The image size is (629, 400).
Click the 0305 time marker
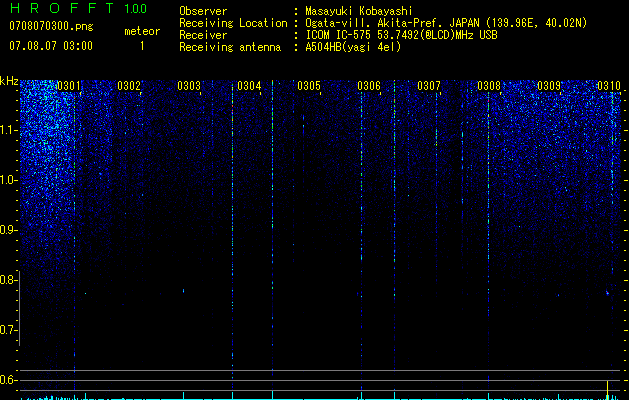click(309, 86)
